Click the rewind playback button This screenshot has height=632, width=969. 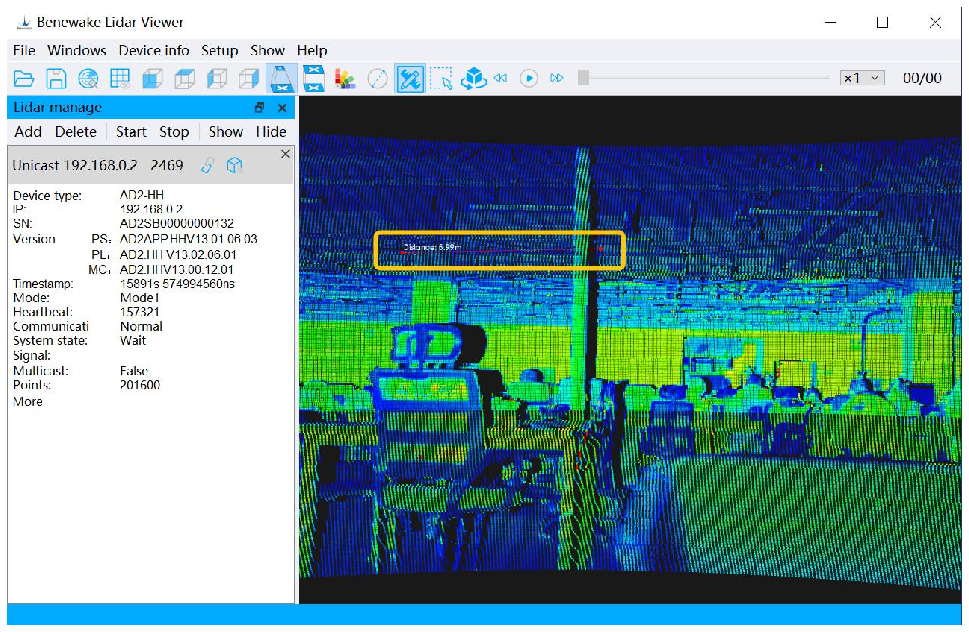pos(500,78)
